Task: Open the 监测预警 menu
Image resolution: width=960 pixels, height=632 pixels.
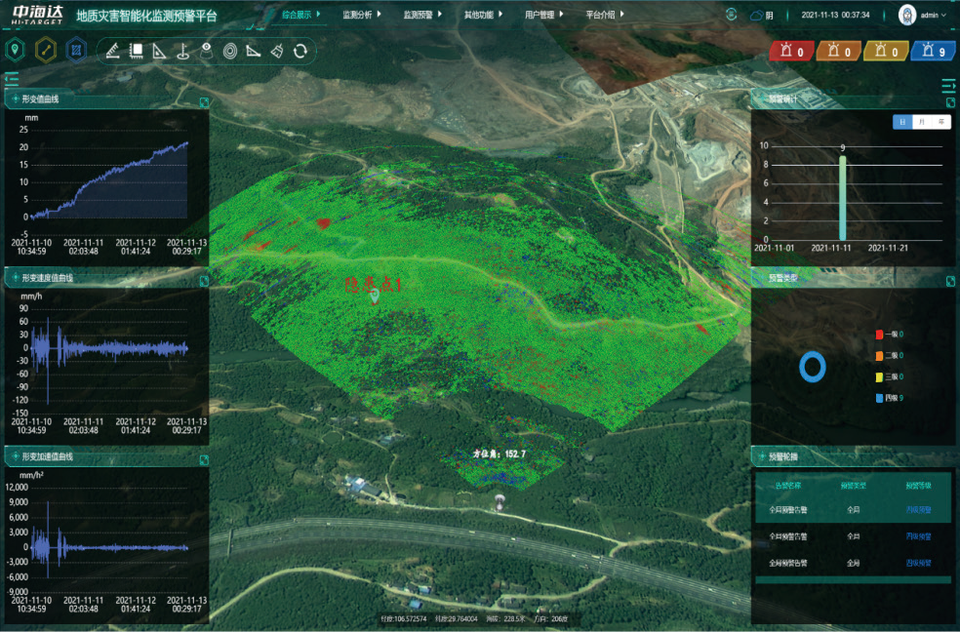Action: pos(418,14)
